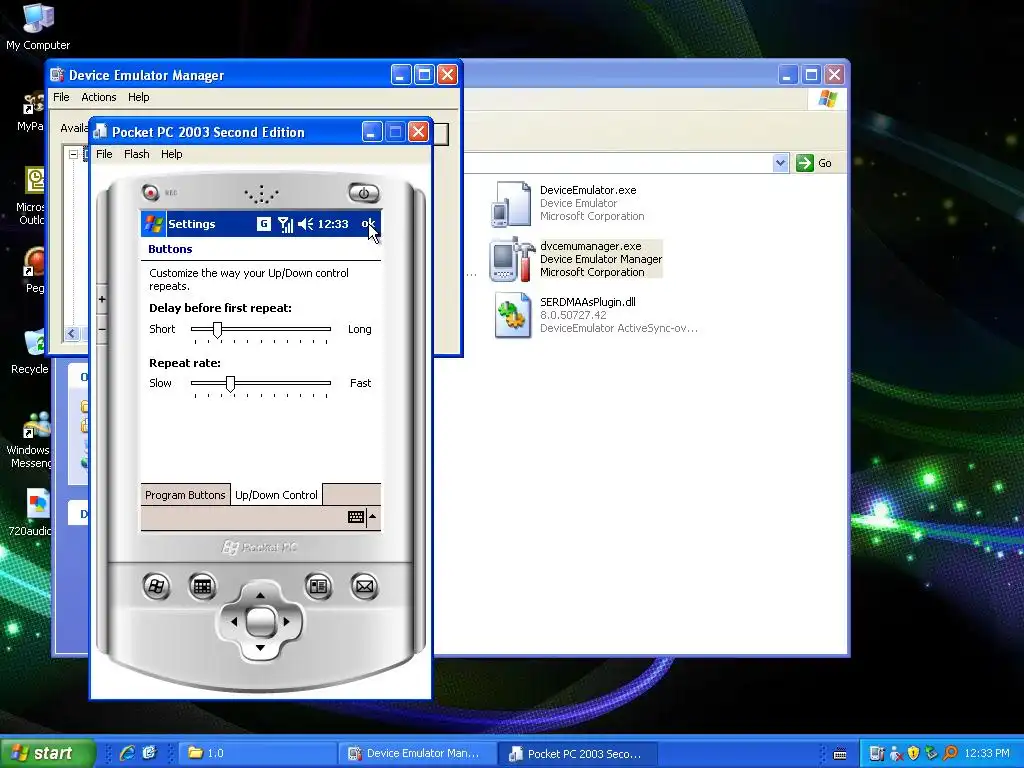
Task: Open the Flash menu in the Pocket PC window
Action: 136,154
